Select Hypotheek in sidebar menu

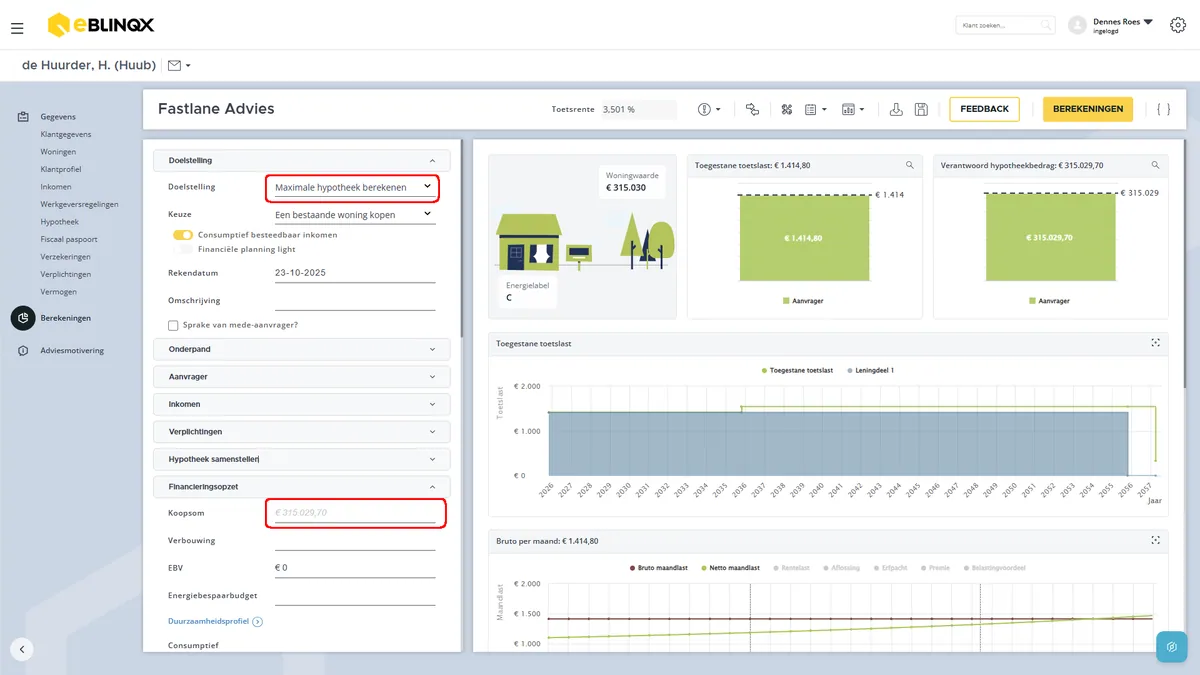[59, 222]
